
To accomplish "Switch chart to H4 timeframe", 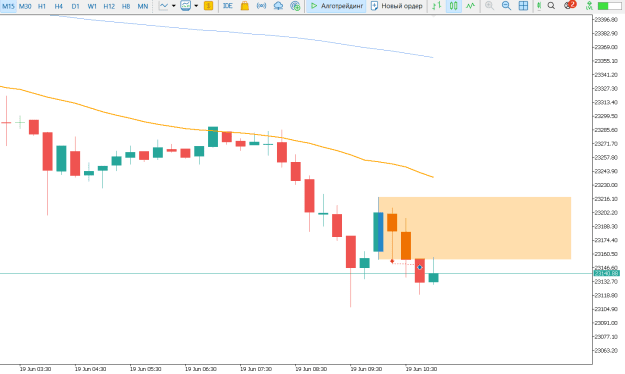I will click(x=58, y=6).
